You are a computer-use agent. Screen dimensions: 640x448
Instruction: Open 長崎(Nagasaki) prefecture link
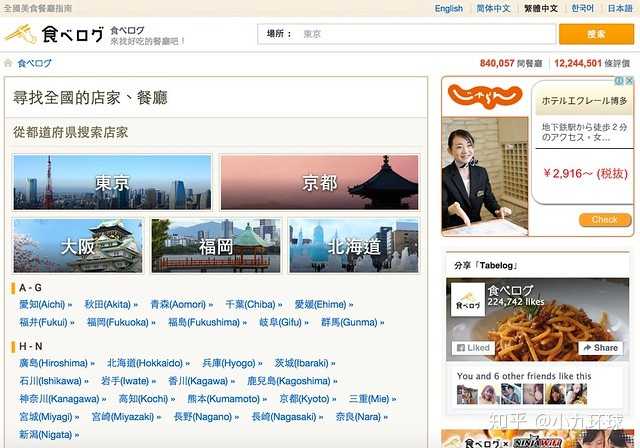[x=287, y=417]
